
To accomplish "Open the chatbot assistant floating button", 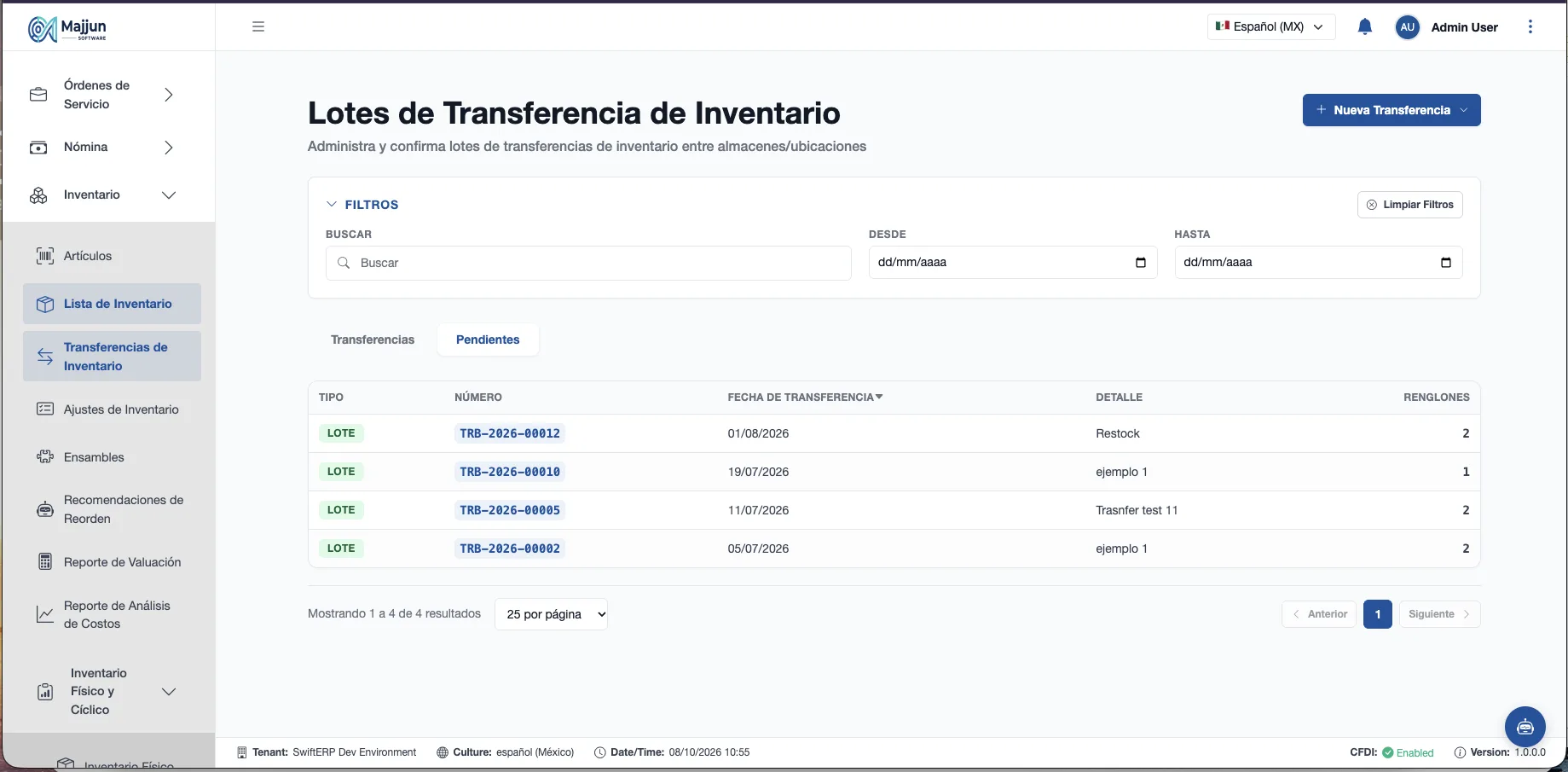I will click(x=1525, y=727).
